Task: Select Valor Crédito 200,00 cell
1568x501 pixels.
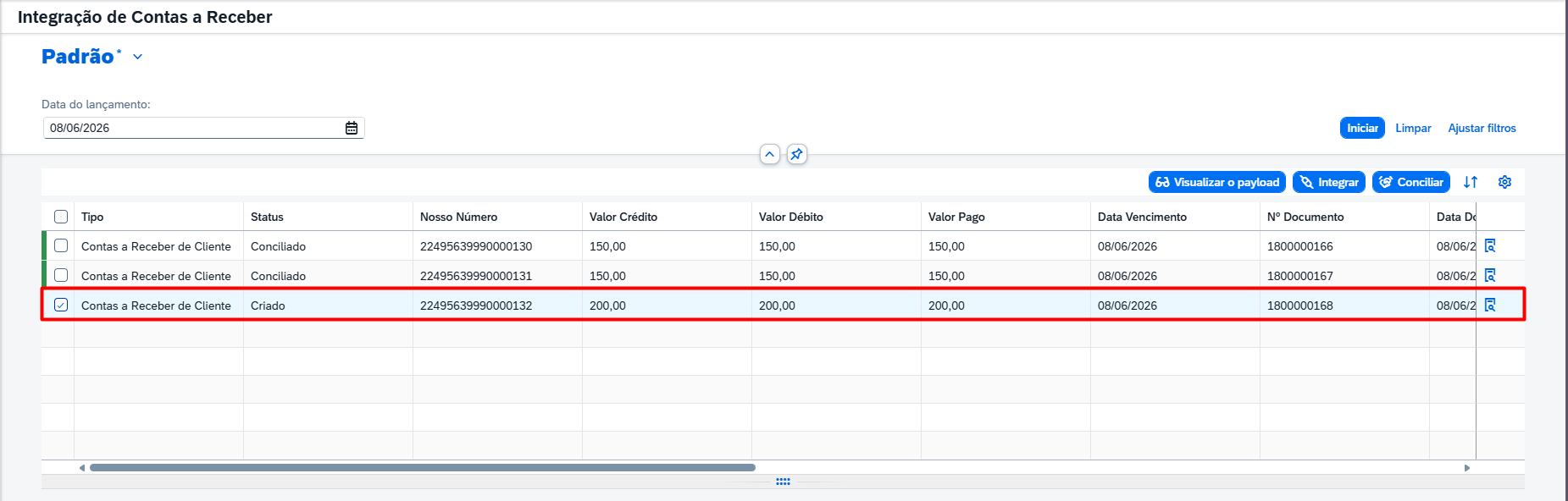Action: pyautogui.click(x=667, y=306)
